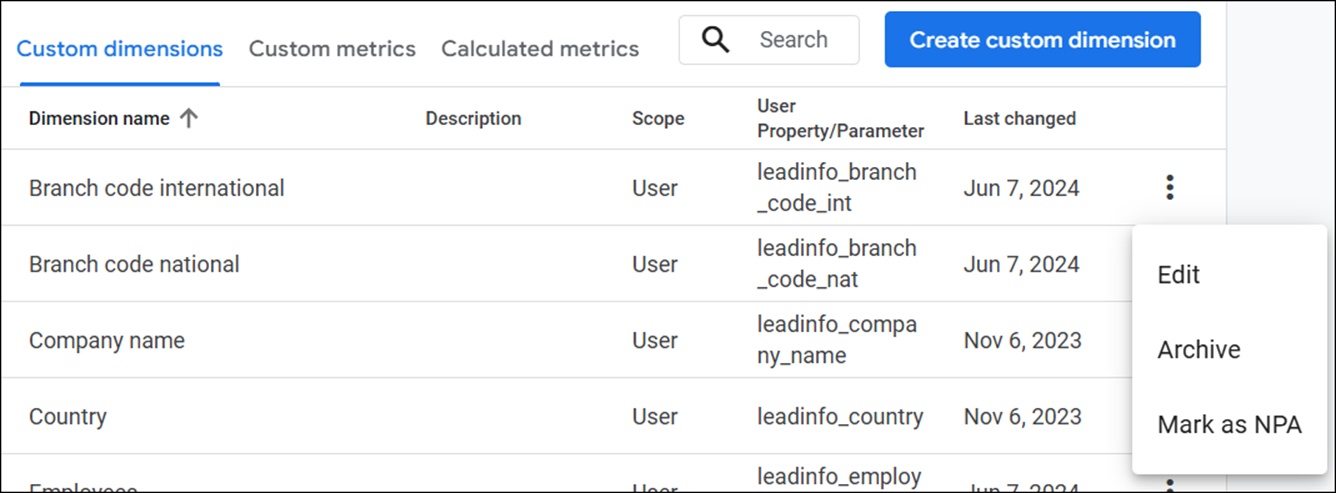This screenshot has height=493, width=1336.
Task: Click the User Property/Parameter column header
Action: 840,118
